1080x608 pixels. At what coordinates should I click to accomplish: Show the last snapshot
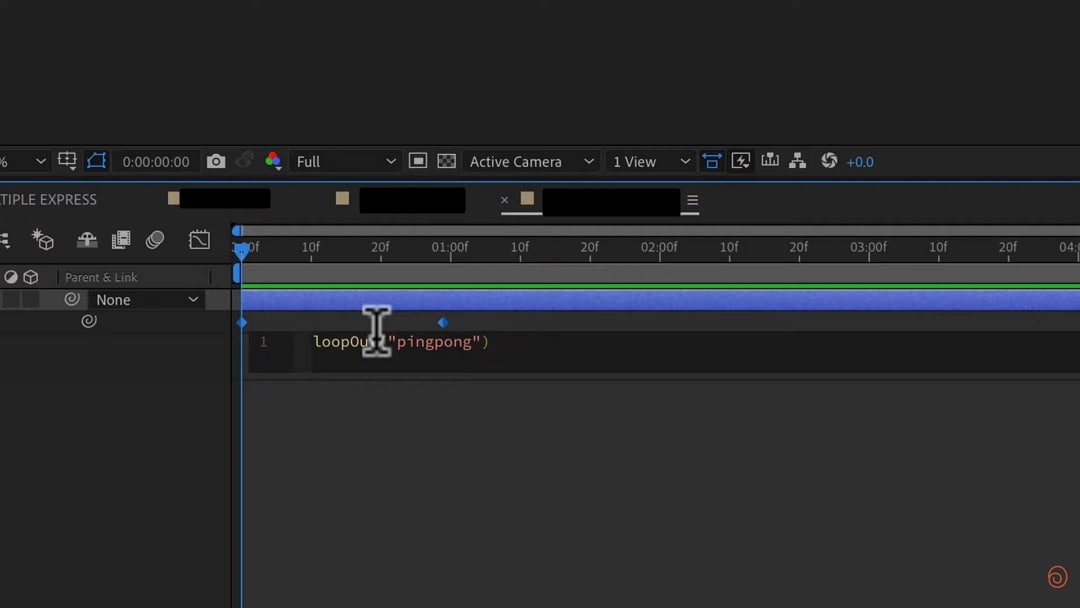[x=245, y=161]
